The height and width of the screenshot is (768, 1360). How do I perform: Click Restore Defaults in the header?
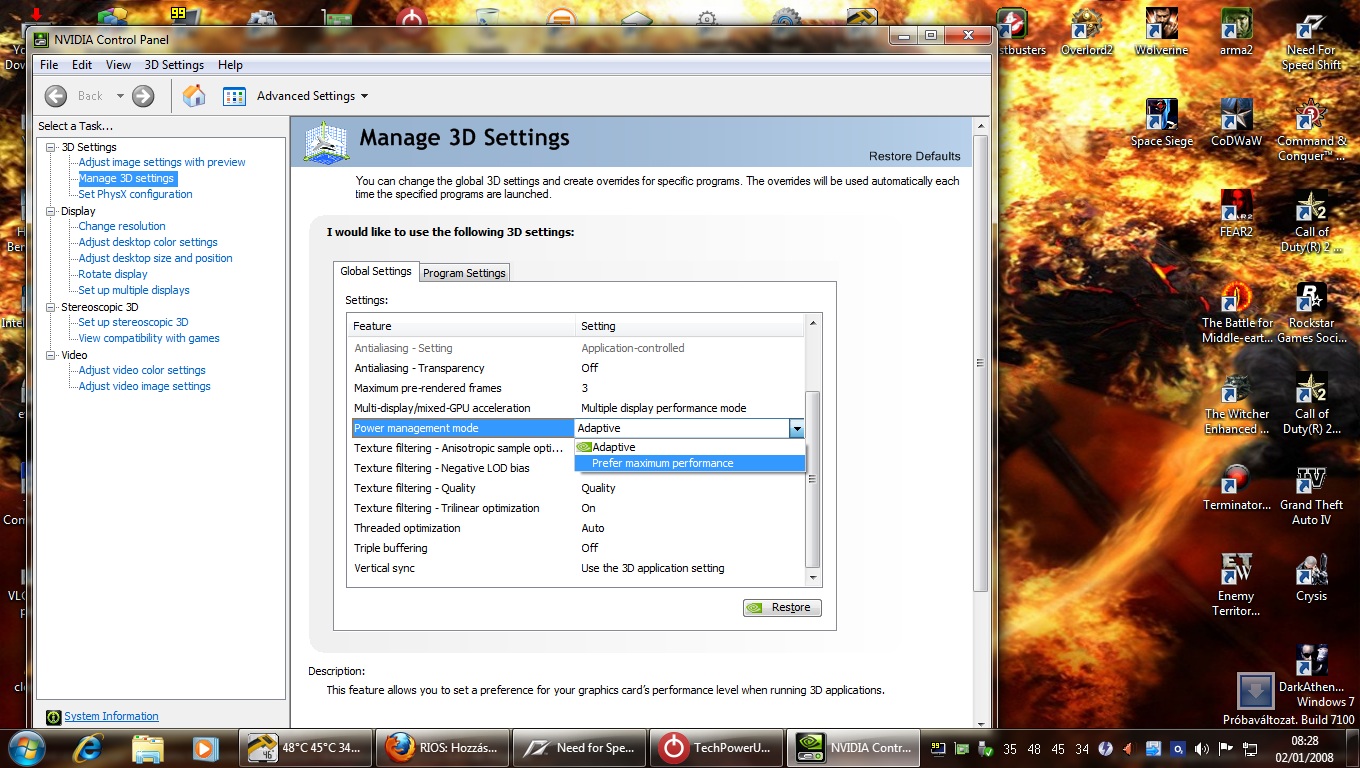coord(914,156)
